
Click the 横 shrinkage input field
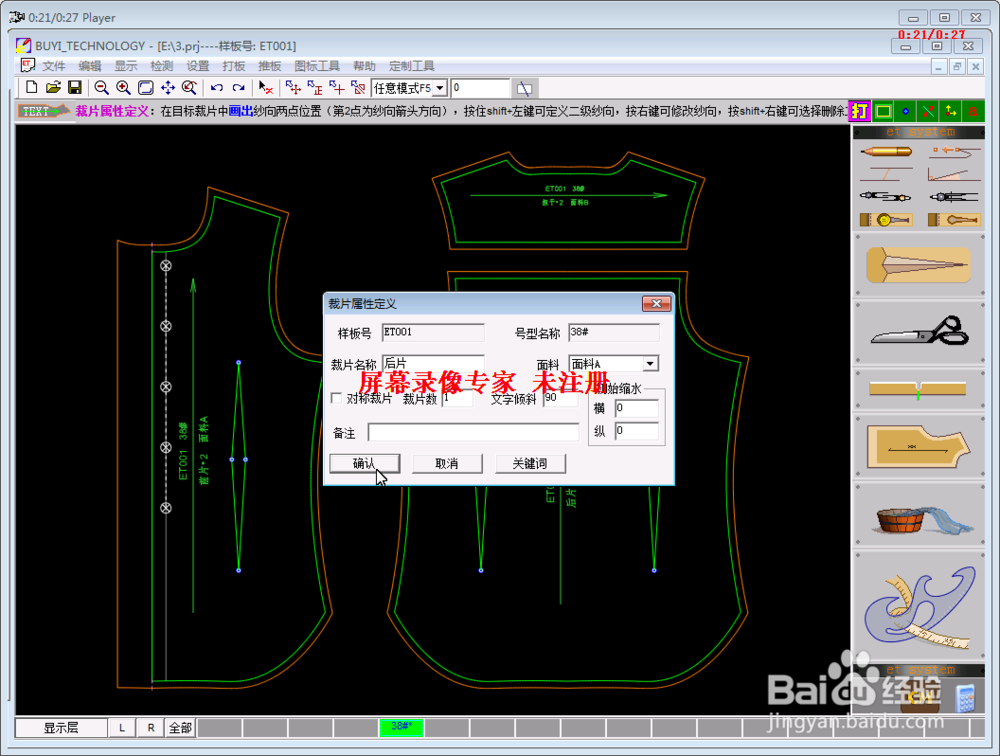tap(636, 408)
